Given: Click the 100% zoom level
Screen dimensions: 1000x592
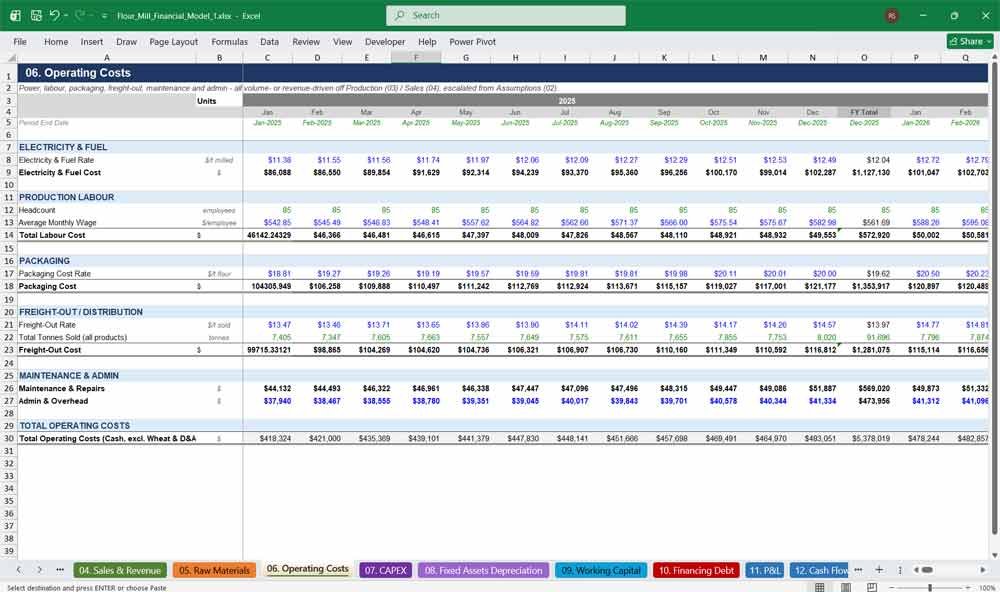Looking at the screenshot, I should tap(987, 588).
